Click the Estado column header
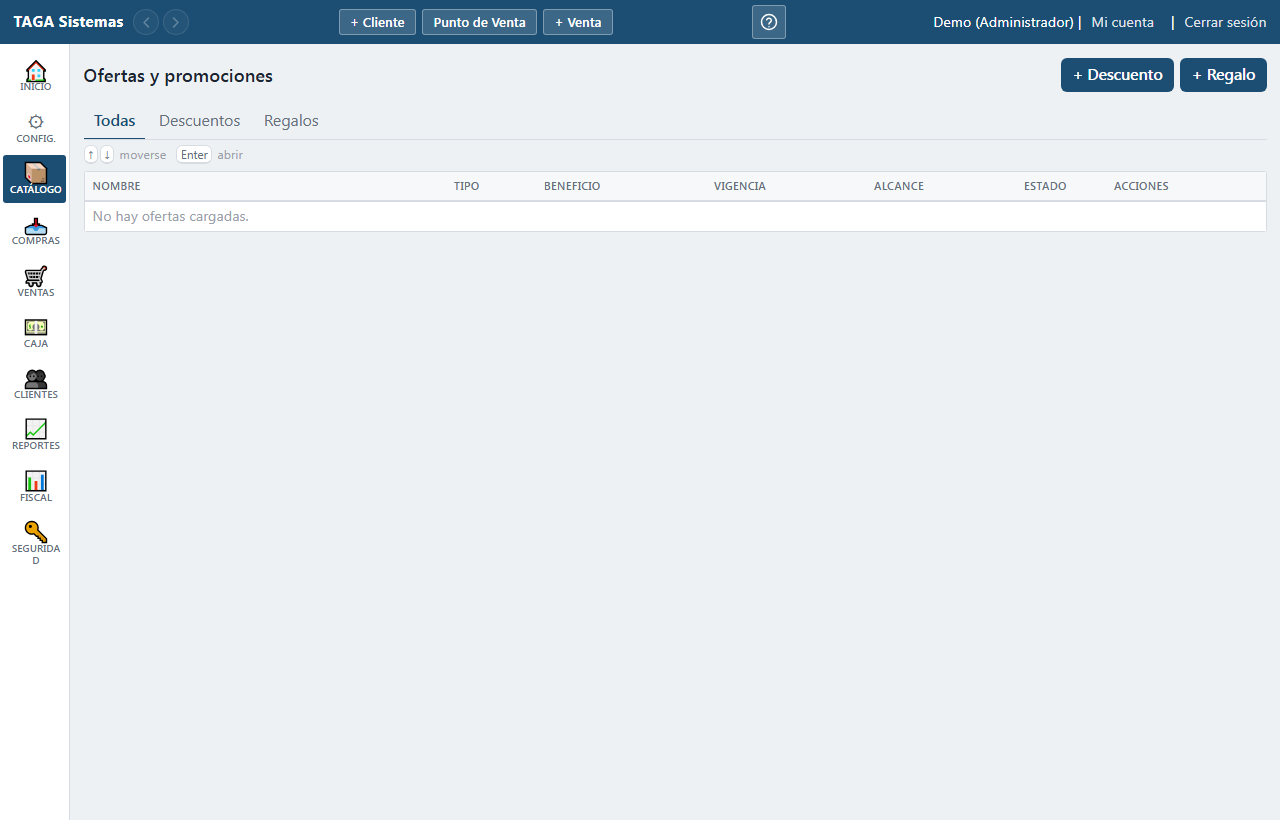The width and height of the screenshot is (1280, 820). click(x=1045, y=186)
